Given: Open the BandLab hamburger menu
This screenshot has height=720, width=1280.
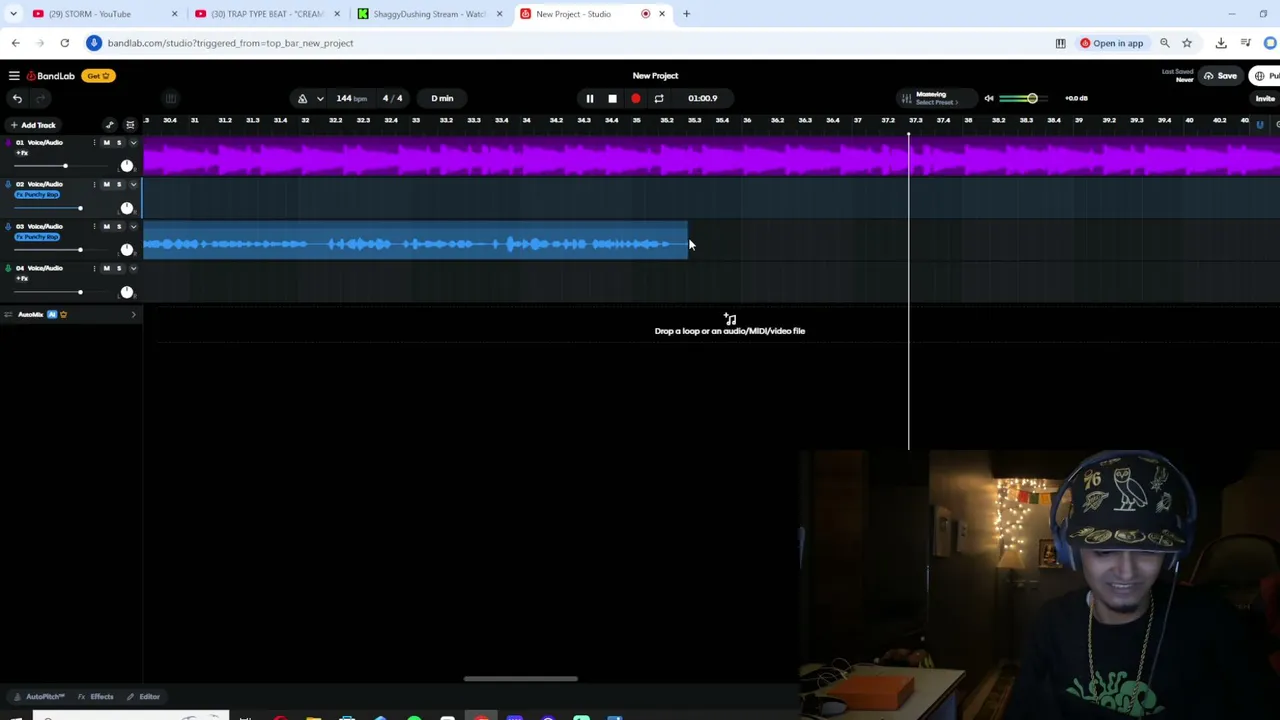Looking at the screenshot, I should point(14,76).
